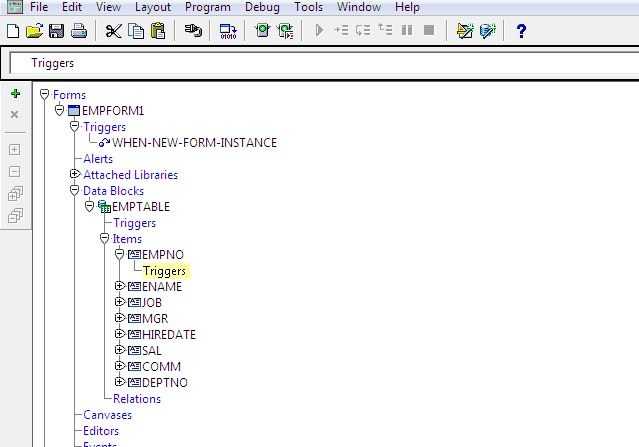Image resolution: width=639 pixels, height=447 pixels.
Task: Paste from clipboard with the Paste icon
Action: pos(158,31)
